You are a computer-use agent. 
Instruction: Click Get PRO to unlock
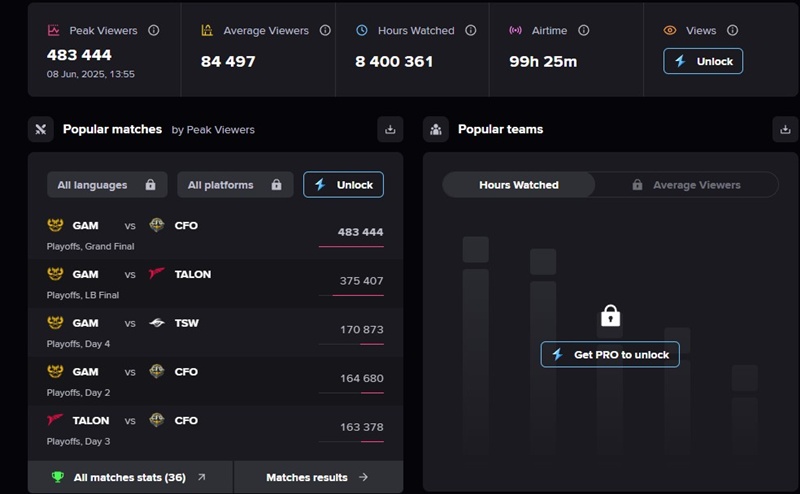click(x=610, y=354)
